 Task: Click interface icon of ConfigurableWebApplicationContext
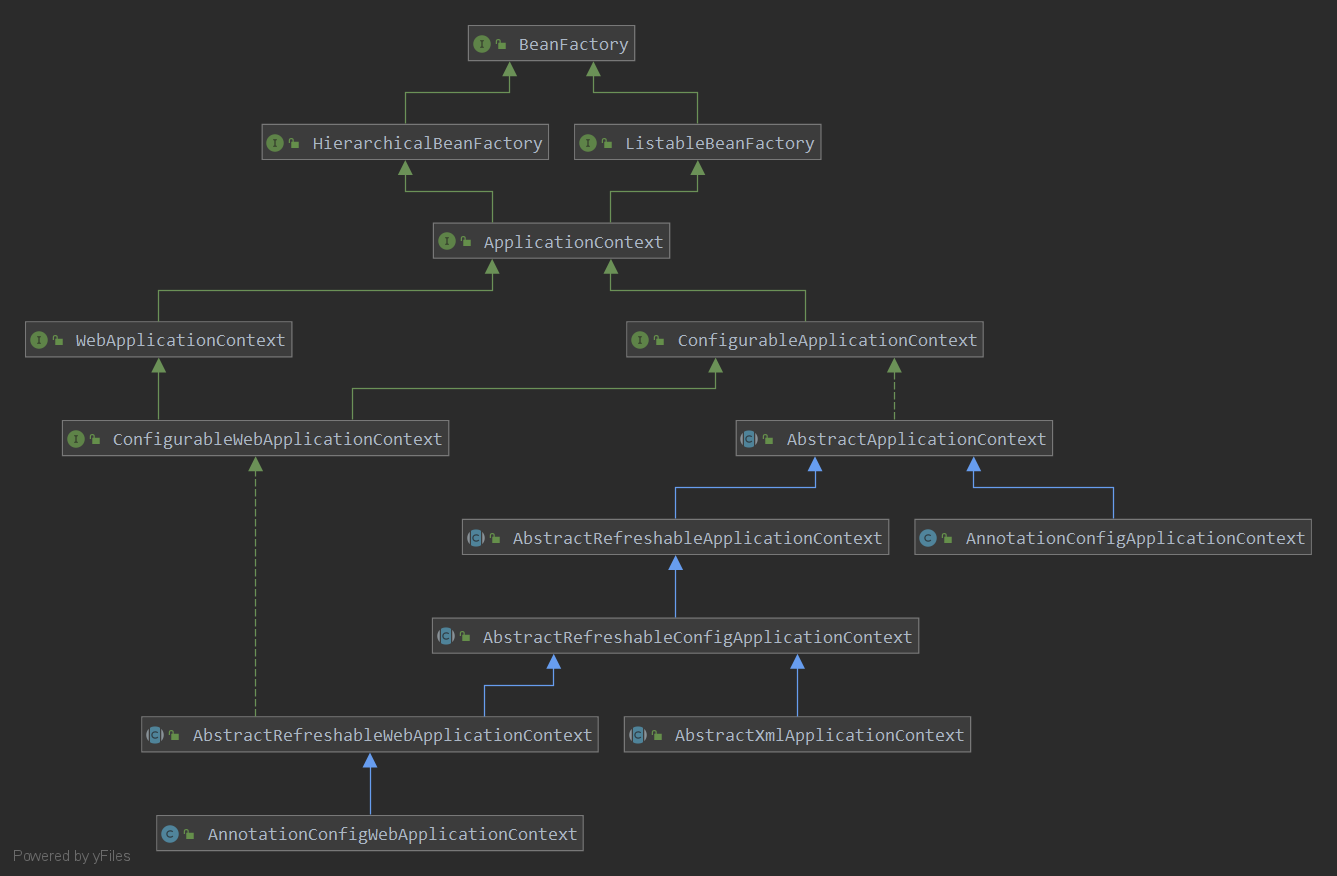76,439
